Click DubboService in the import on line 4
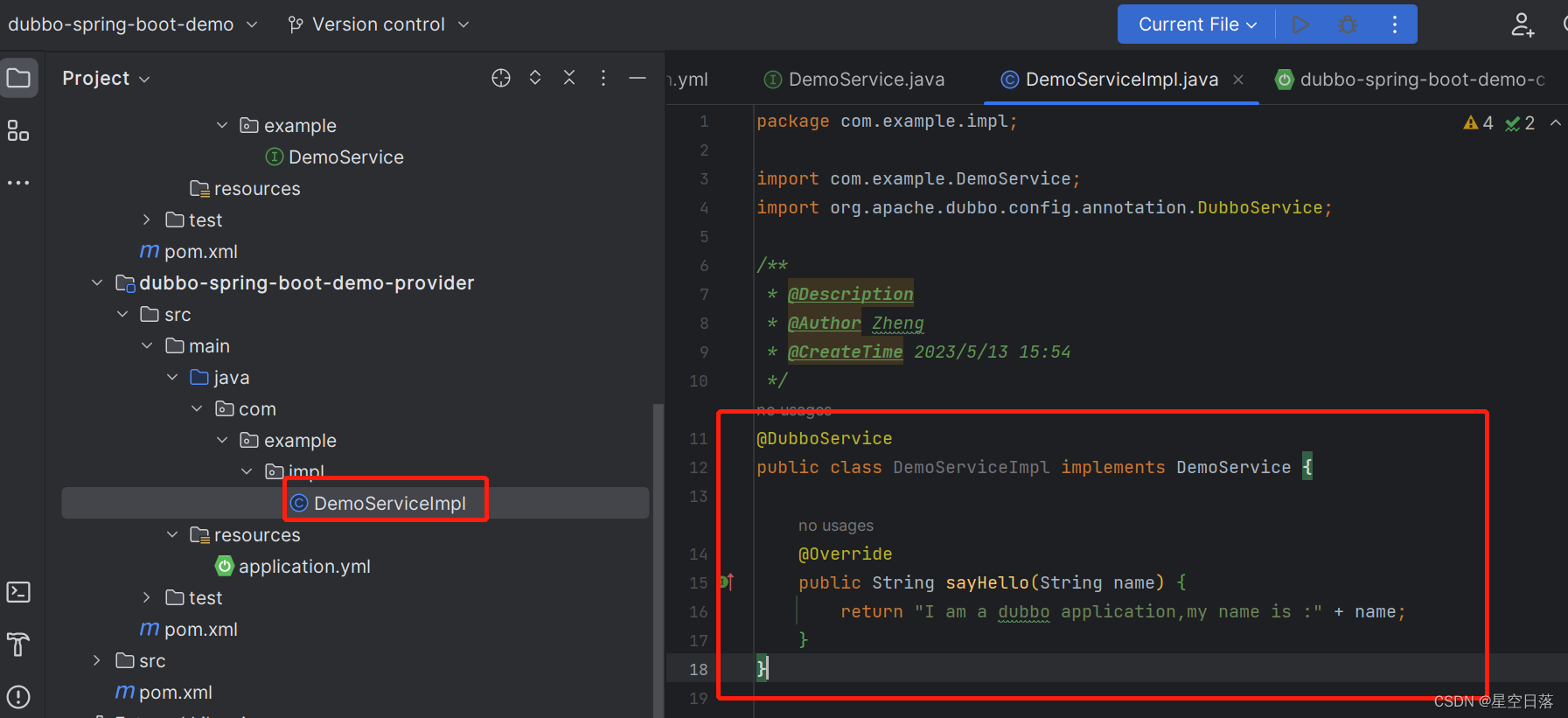The image size is (1568, 718). [1260, 207]
